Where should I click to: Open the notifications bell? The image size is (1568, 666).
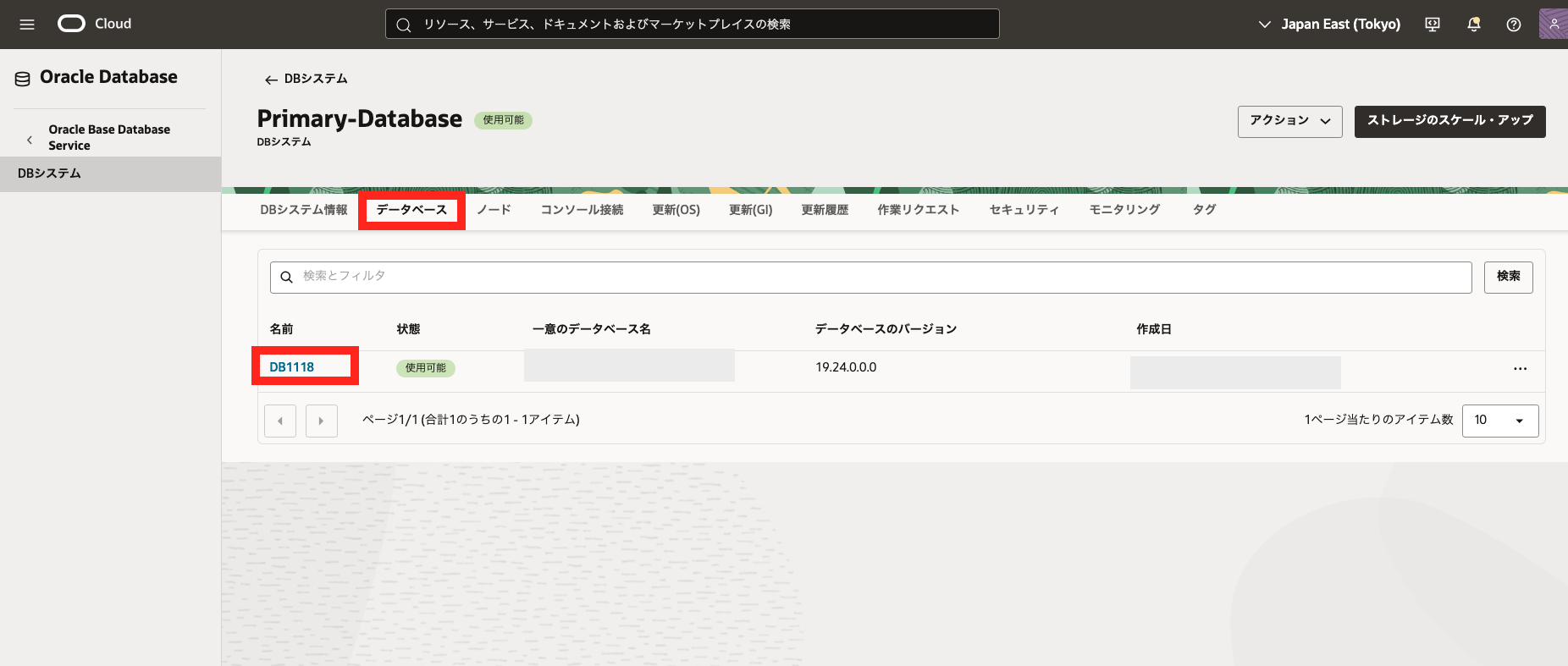click(1473, 25)
